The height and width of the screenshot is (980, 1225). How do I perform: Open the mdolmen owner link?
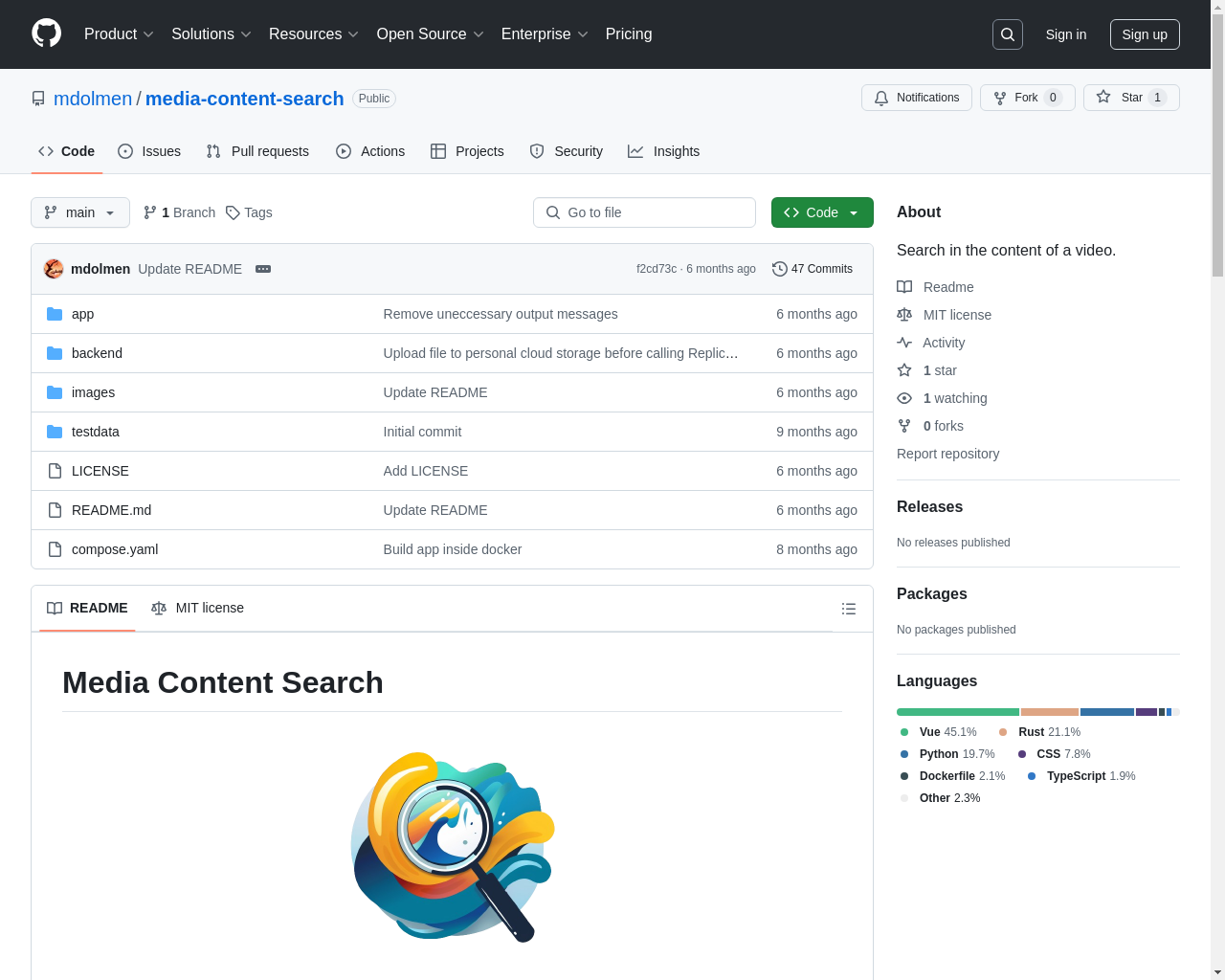(93, 99)
